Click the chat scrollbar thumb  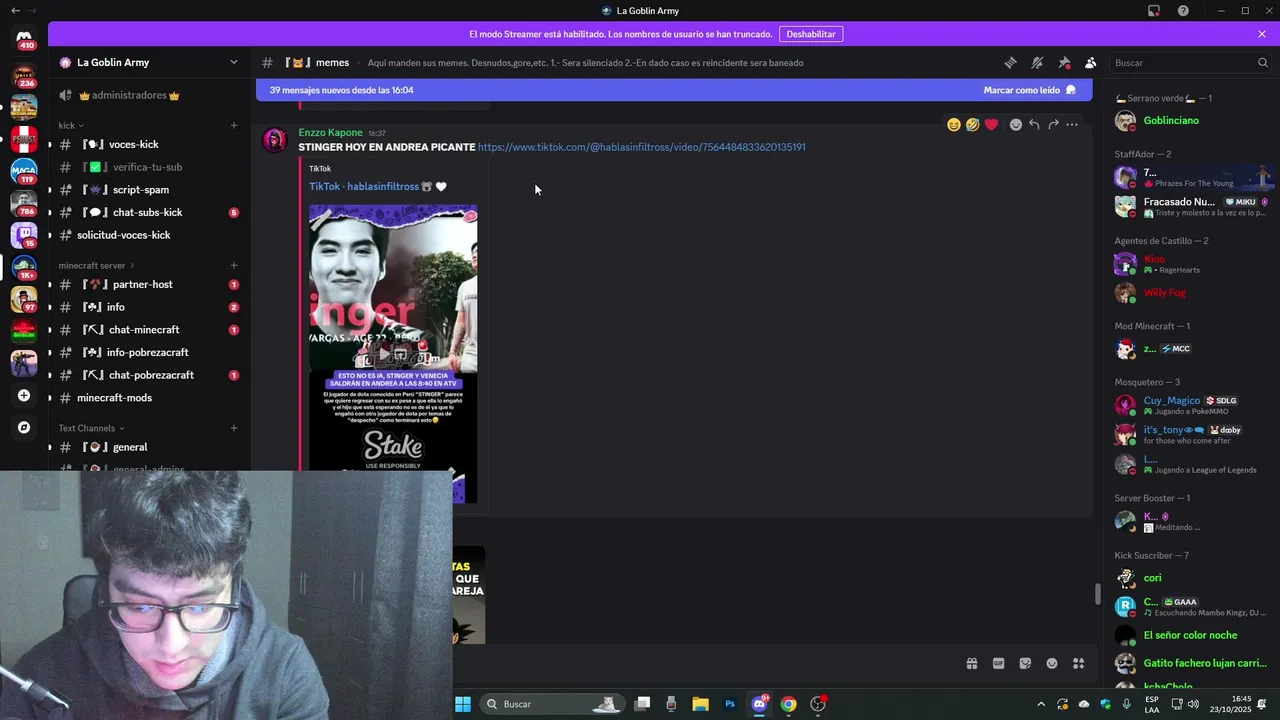(x=1098, y=594)
